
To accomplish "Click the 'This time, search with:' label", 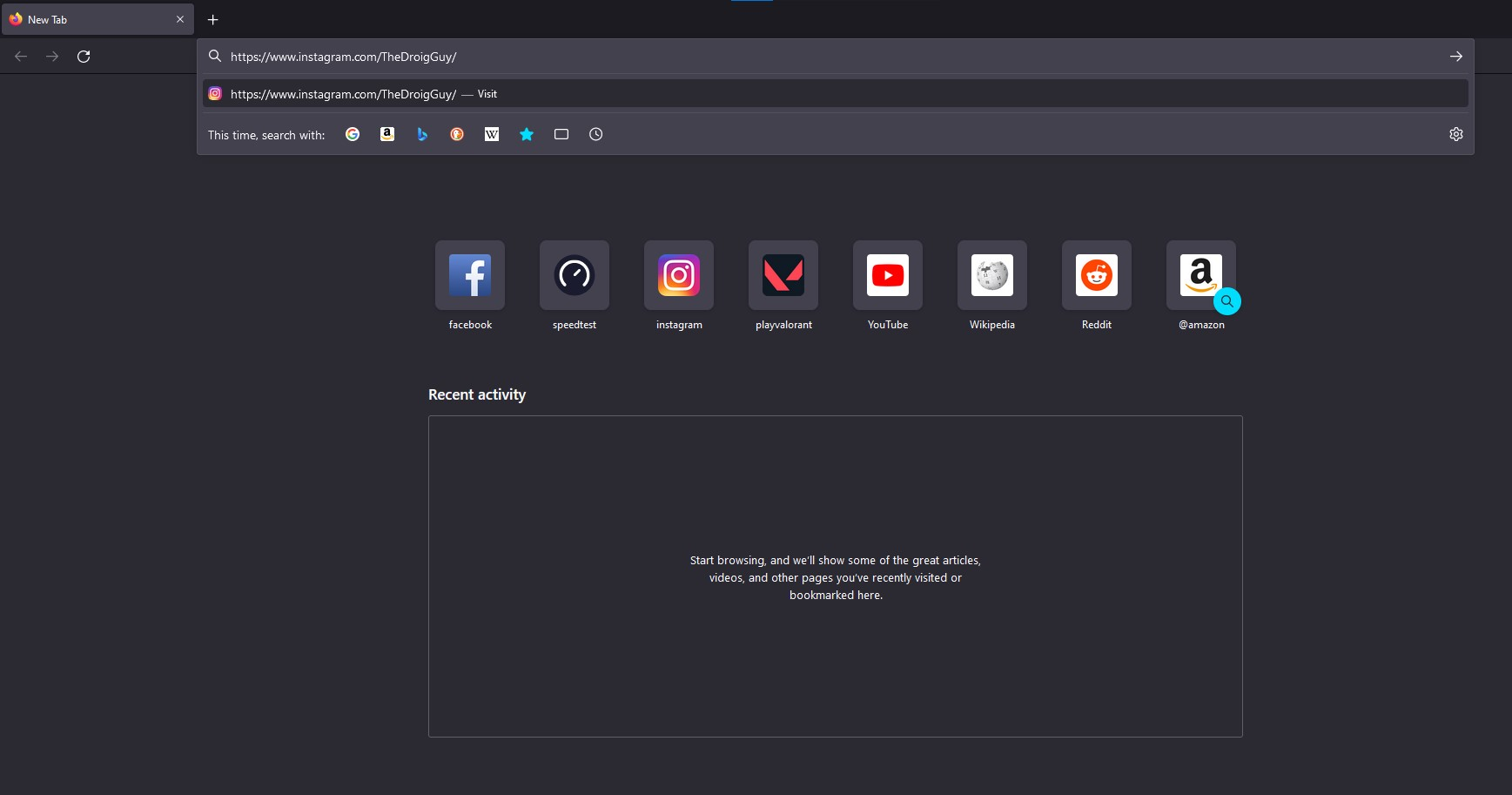I will pyautogui.click(x=266, y=135).
